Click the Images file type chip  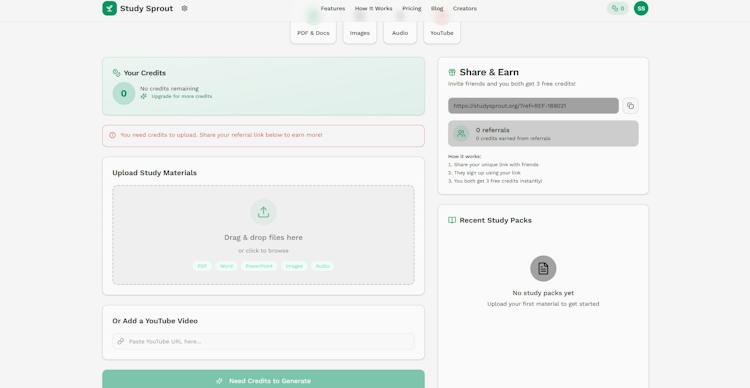[294, 266]
